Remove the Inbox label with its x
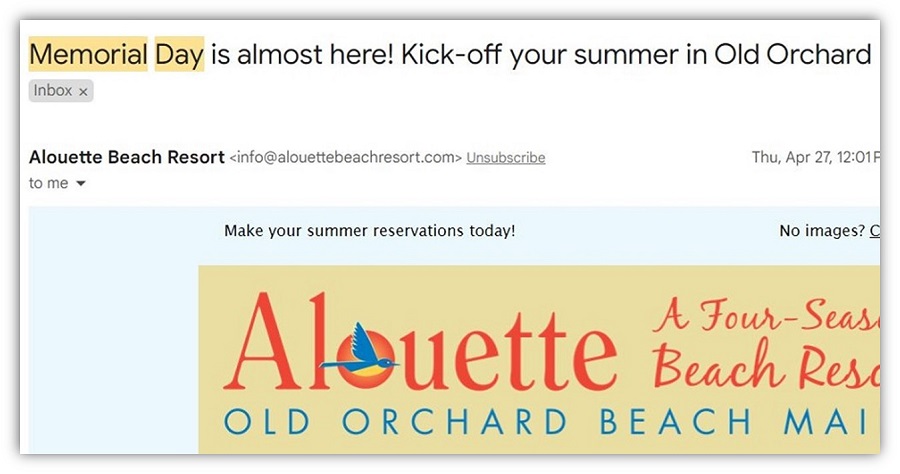Image resolution: width=900 pixels, height=474 pixels. (x=83, y=92)
